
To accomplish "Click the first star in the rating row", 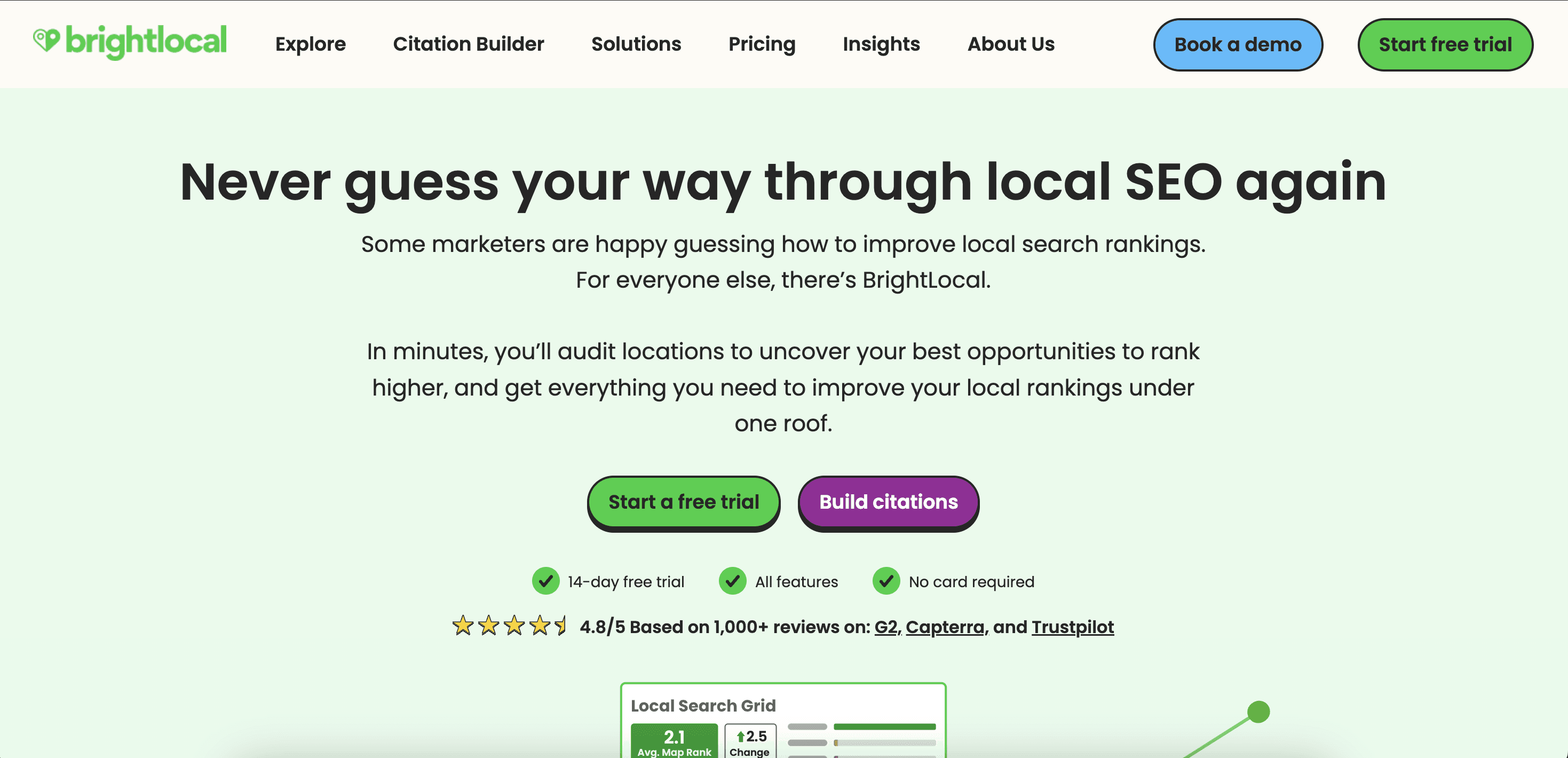I will (x=463, y=626).
